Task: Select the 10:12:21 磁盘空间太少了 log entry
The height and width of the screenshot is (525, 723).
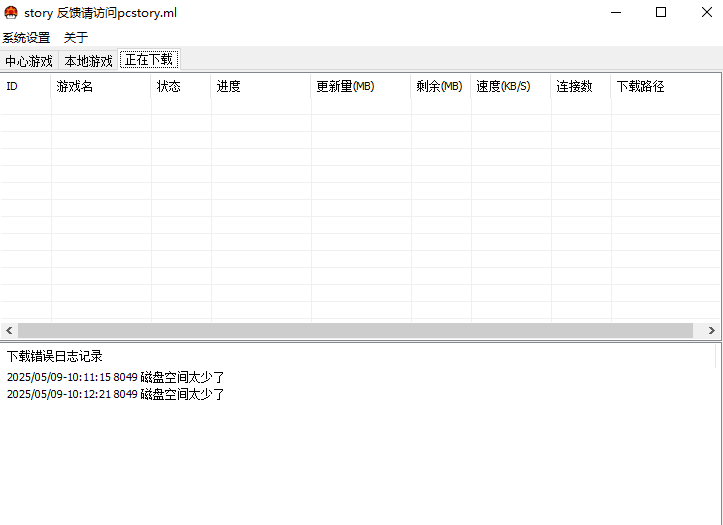Action: click(x=115, y=395)
